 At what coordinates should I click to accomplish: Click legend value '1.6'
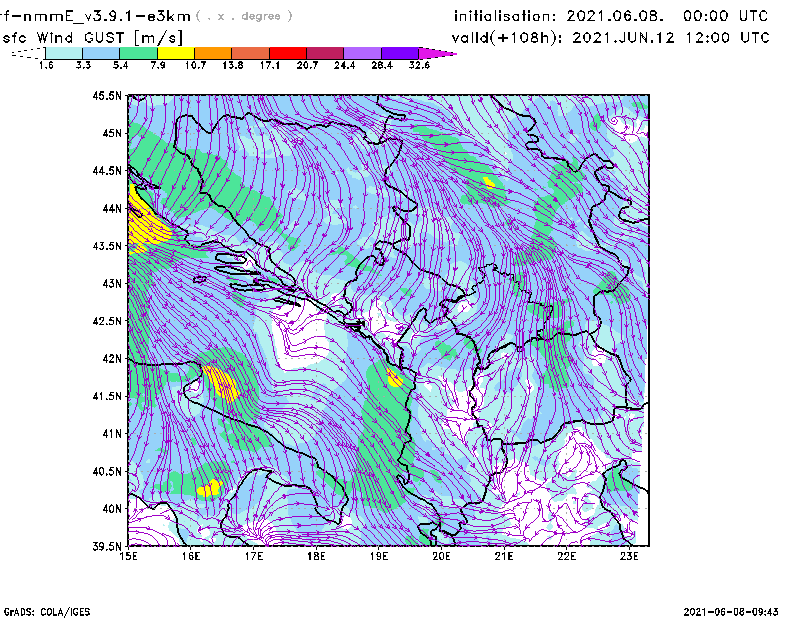coord(46,65)
